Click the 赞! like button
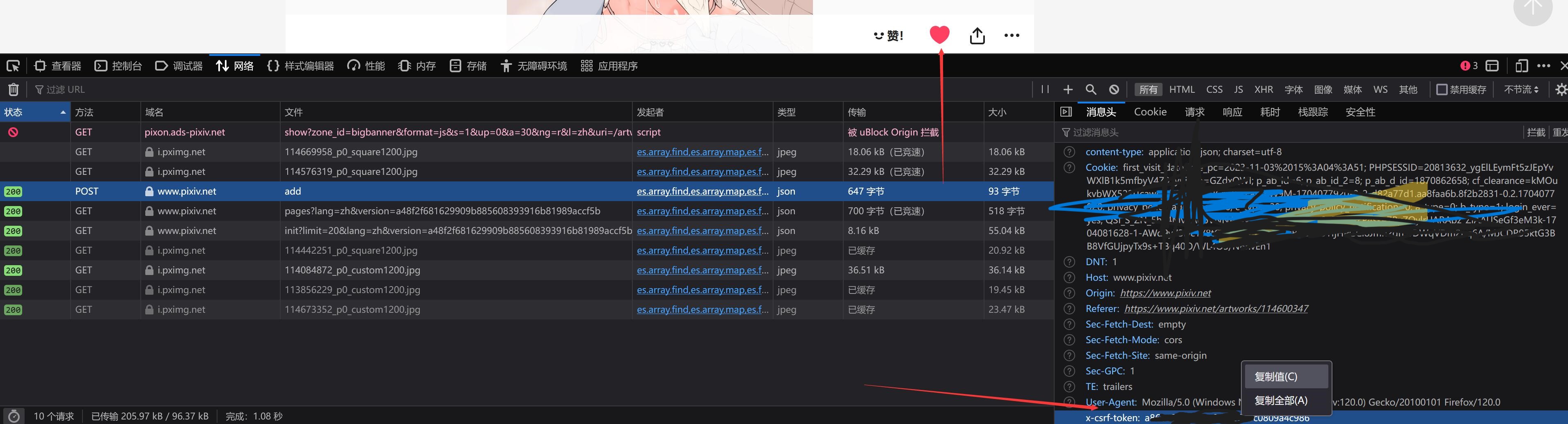Viewport: 1568px width, 424px height. 889,35
